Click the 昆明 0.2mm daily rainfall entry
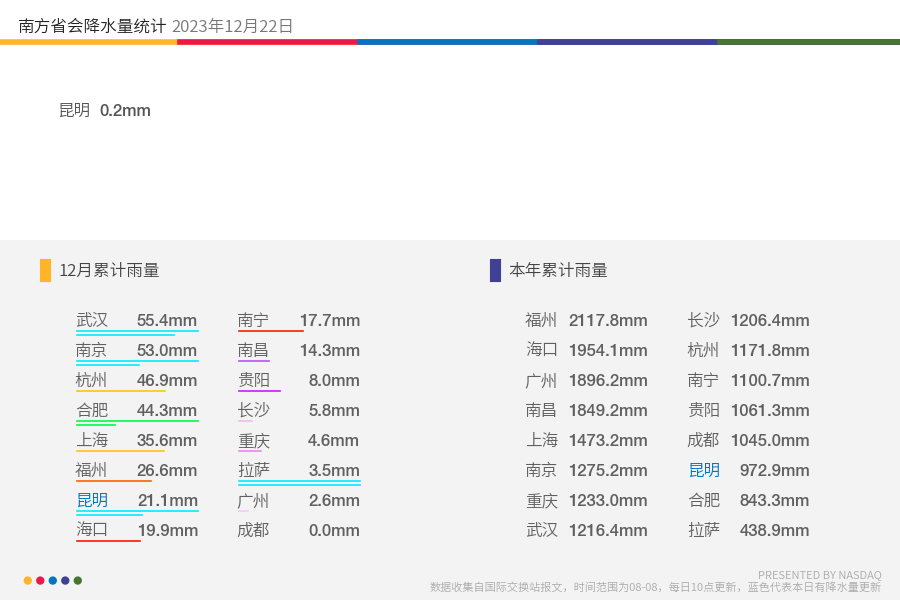The height and width of the screenshot is (600, 900). pos(104,110)
